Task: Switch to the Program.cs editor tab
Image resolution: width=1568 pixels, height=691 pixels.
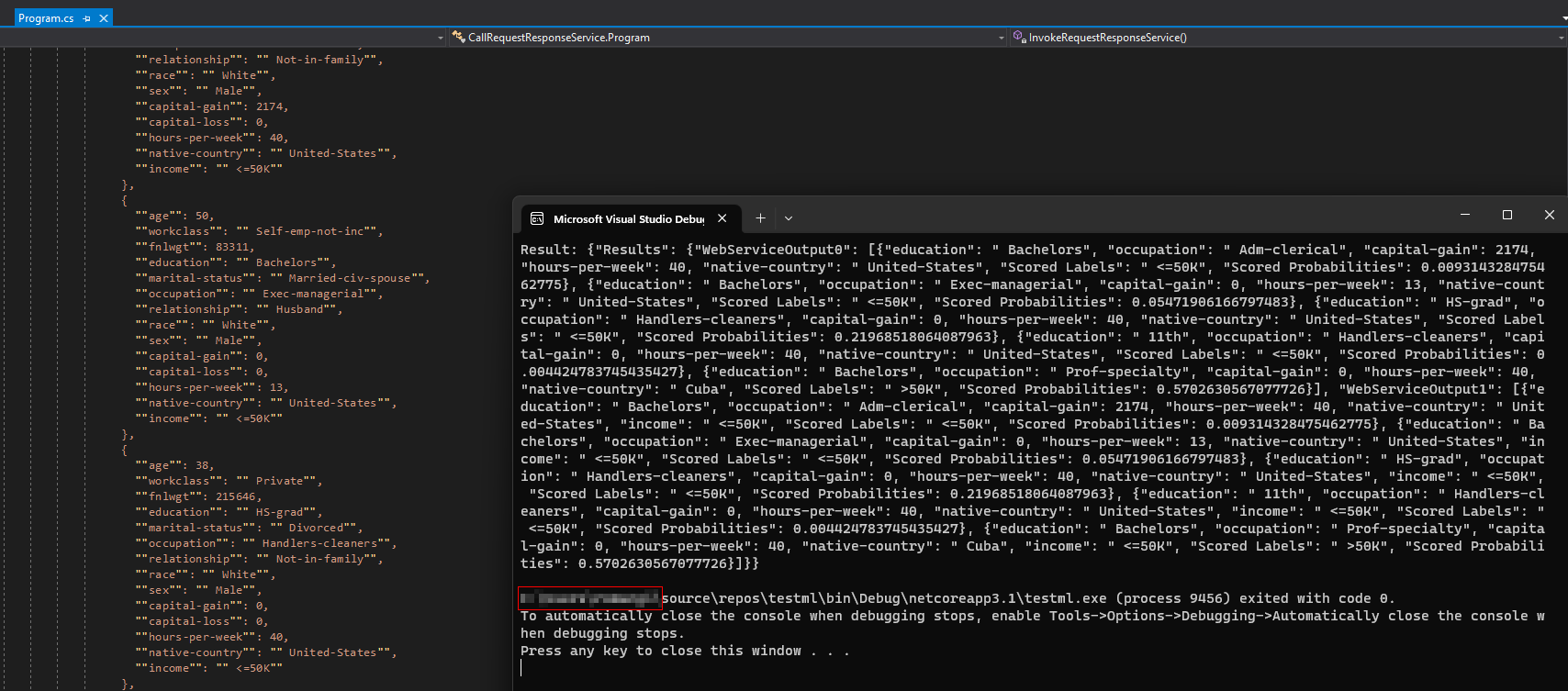Action: tap(46, 18)
